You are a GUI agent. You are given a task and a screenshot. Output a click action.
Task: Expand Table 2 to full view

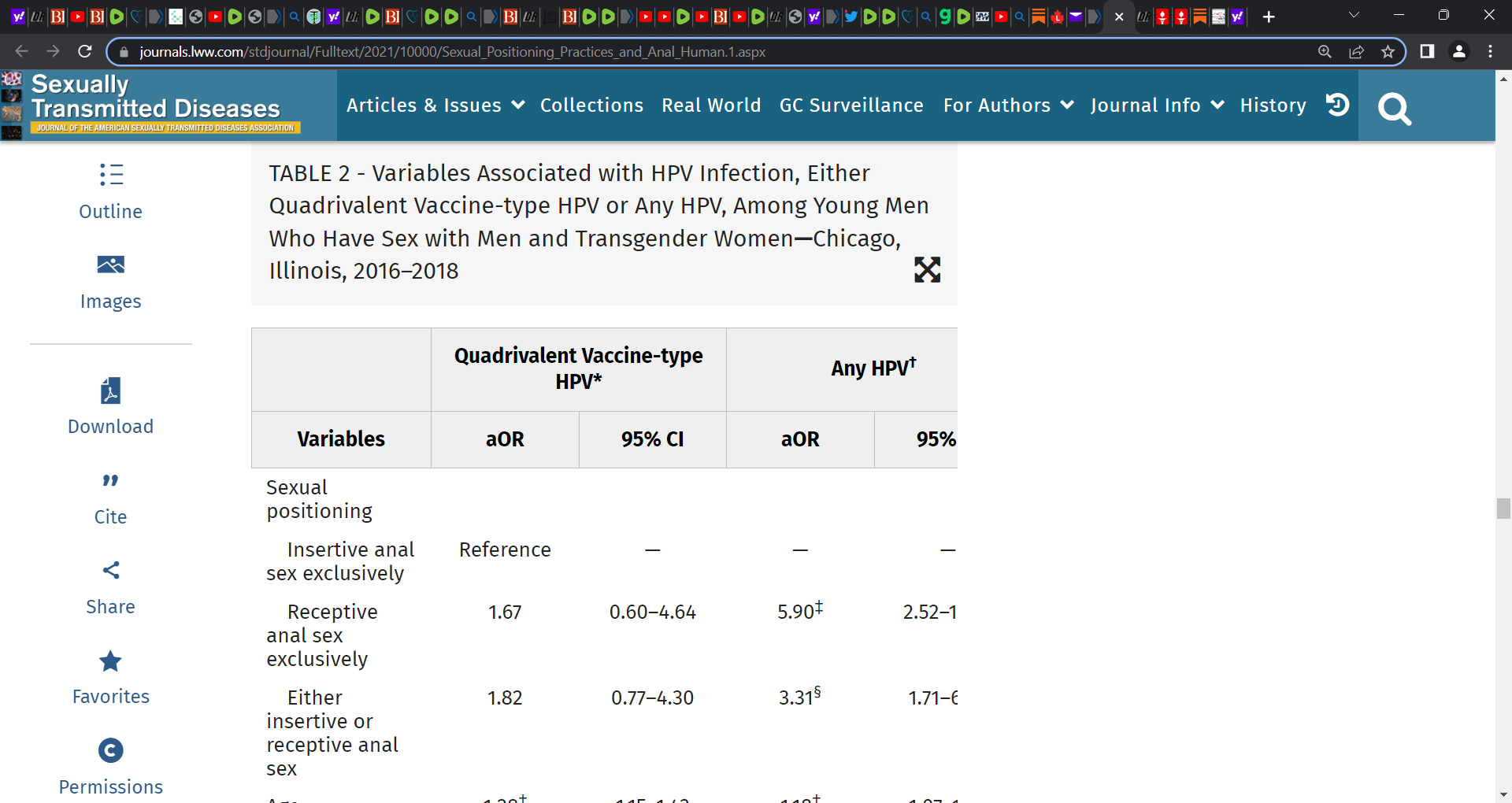click(927, 270)
